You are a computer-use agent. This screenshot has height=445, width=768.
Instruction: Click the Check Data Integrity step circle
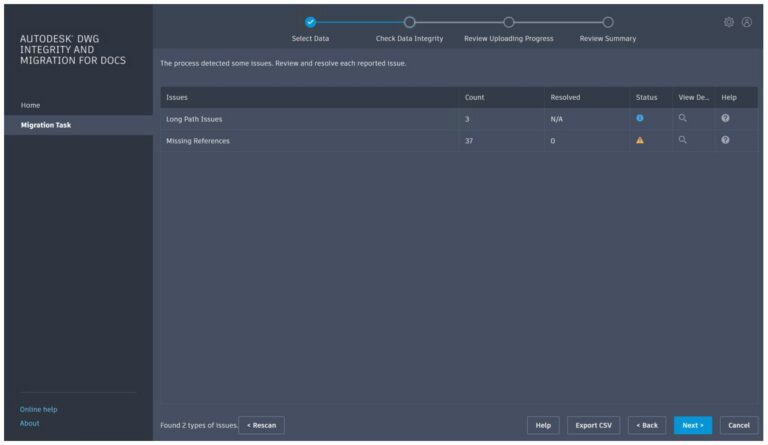click(x=409, y=22)
